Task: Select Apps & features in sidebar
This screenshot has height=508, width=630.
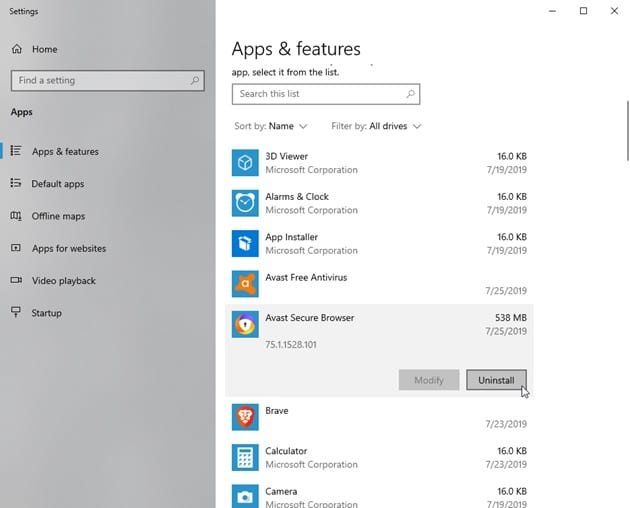Action: click(x=65, y=152)
